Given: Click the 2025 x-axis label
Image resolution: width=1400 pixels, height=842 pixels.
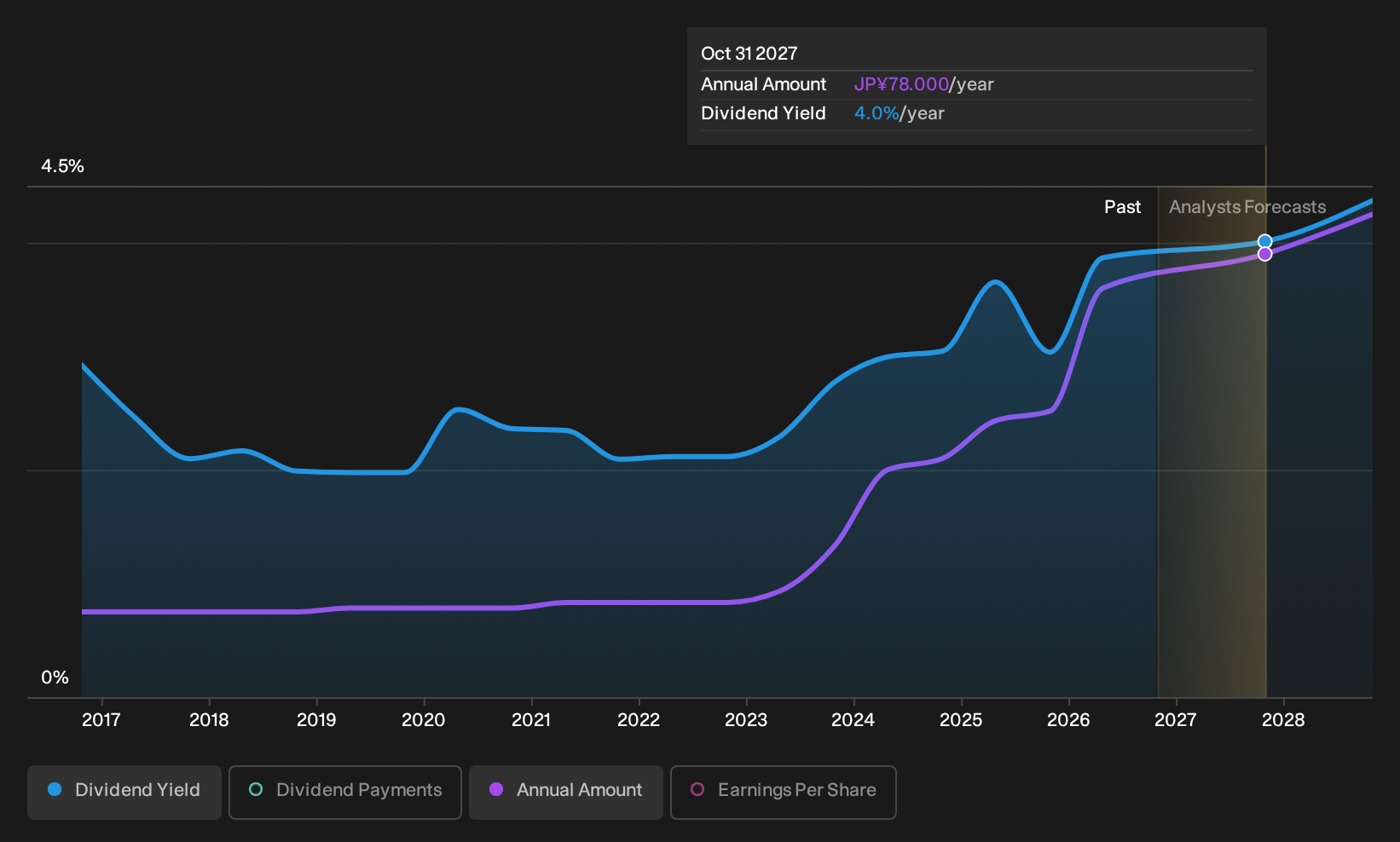Looking at the screenshot, I should [961, 720].
